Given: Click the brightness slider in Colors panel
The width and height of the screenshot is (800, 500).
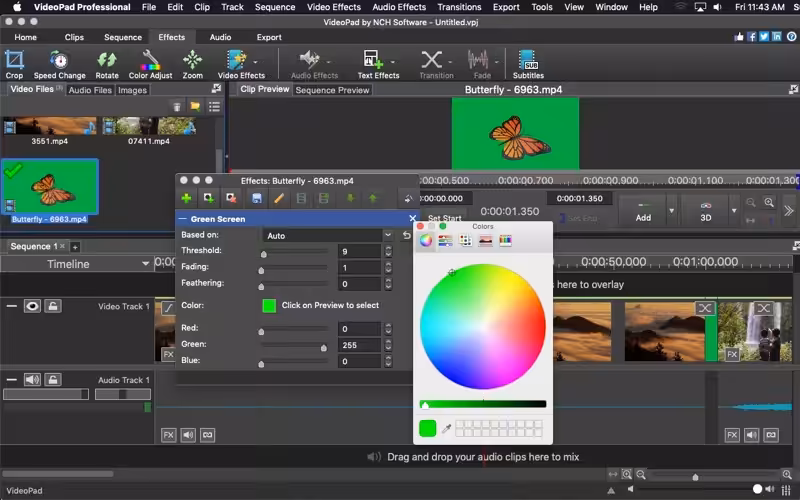Looking at the screenshot, I should pyautogui.click(x=483, y=404).
